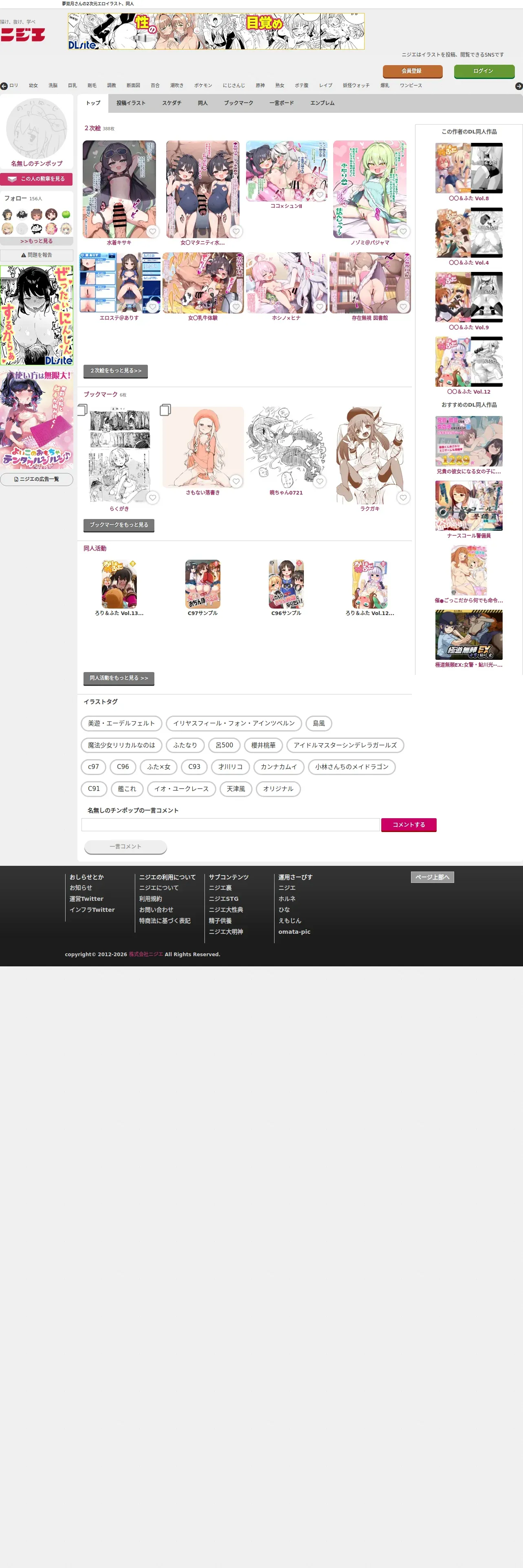
Task: Open the ホルネ footer link
Action: click(287, 899)
